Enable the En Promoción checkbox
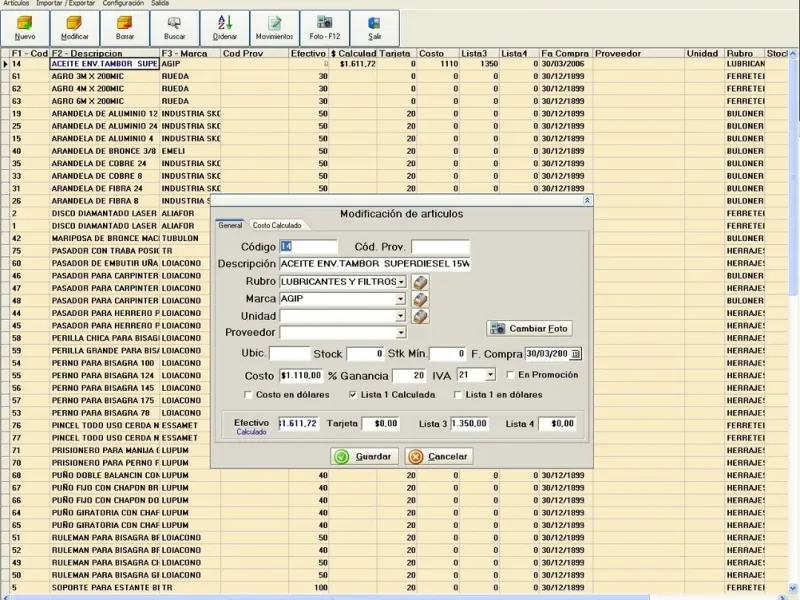The width and height of the screenshot is (800, 600). tap(512, 375)
